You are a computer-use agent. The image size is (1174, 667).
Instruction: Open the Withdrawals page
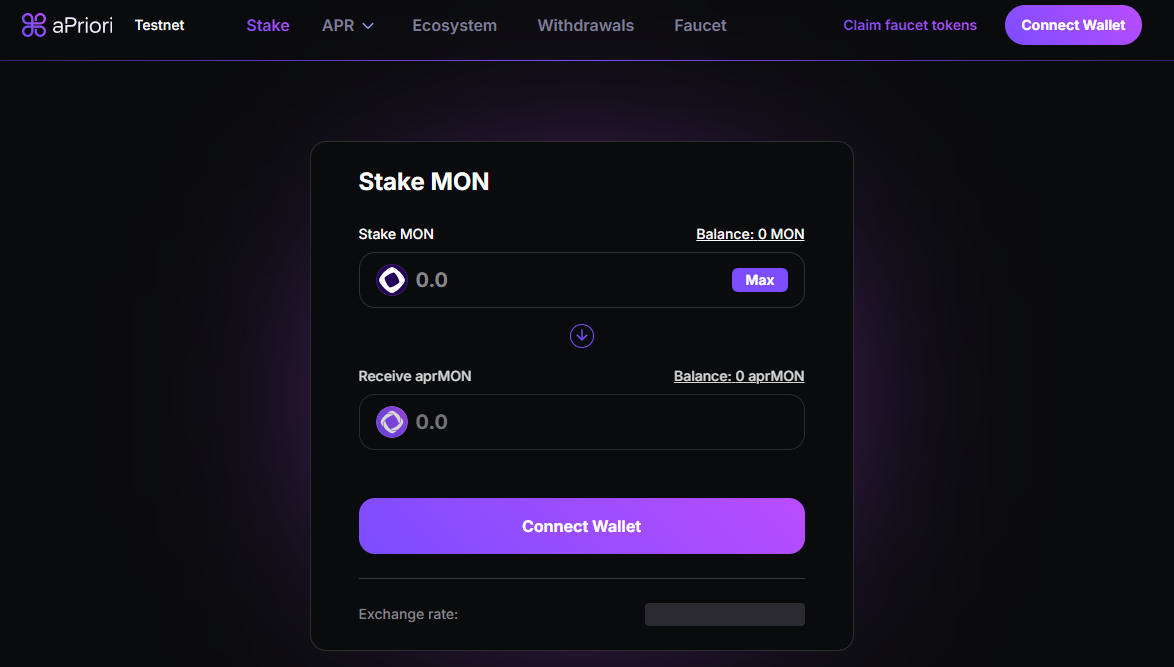(585, 25)
